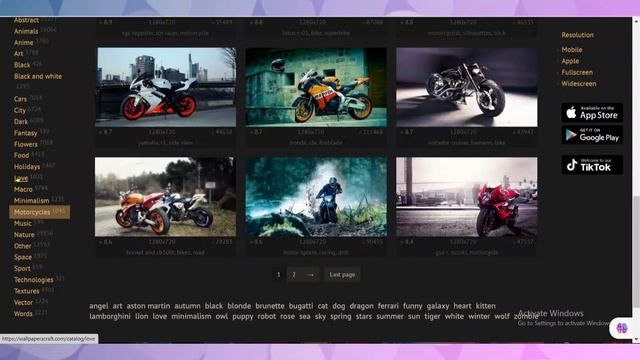Open the Space category
The width and height of the screenshot is (640, 360).
pyautogui.click(x=23, y=257)
